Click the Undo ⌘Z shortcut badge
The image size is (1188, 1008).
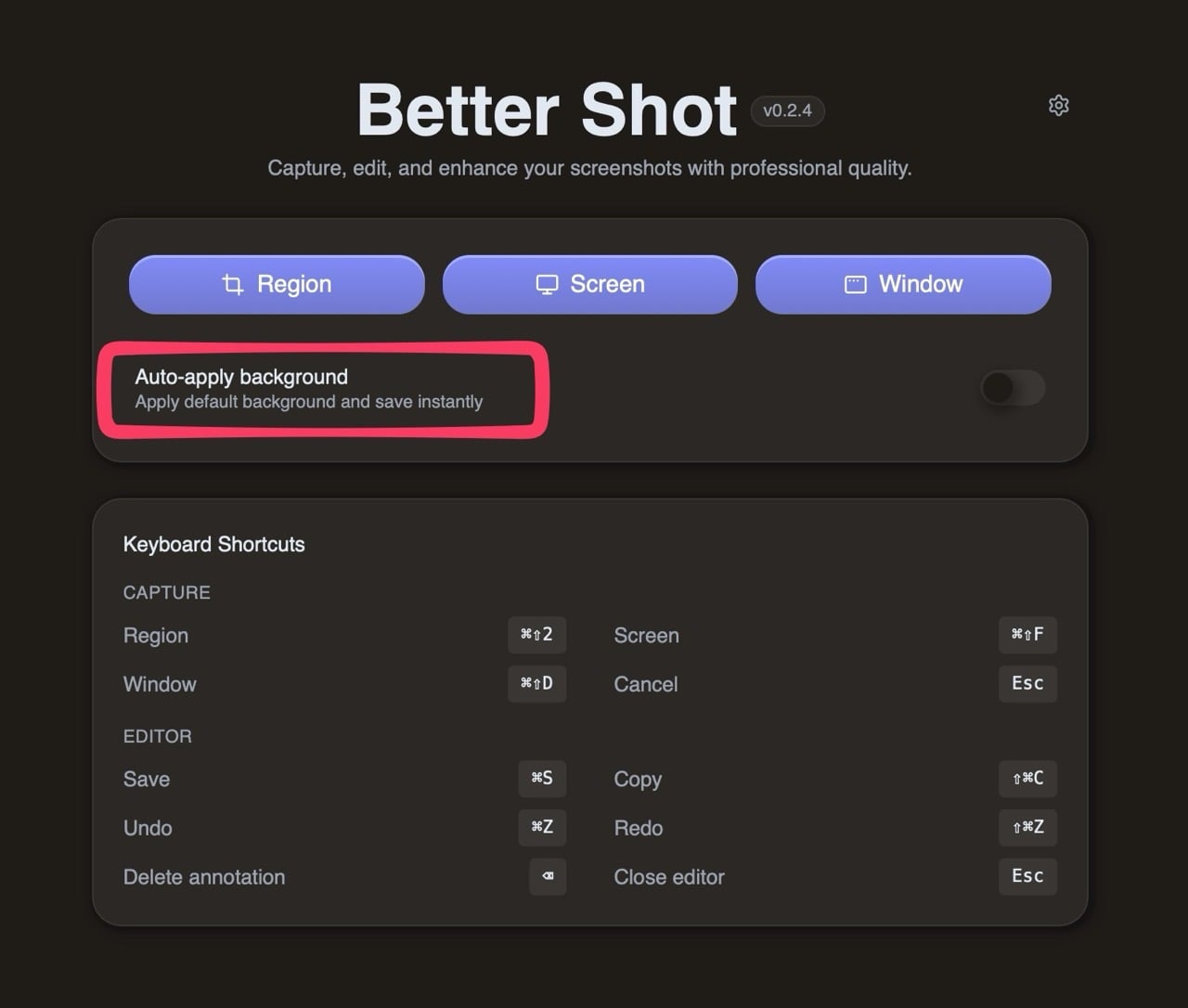(x=542, y=827)
